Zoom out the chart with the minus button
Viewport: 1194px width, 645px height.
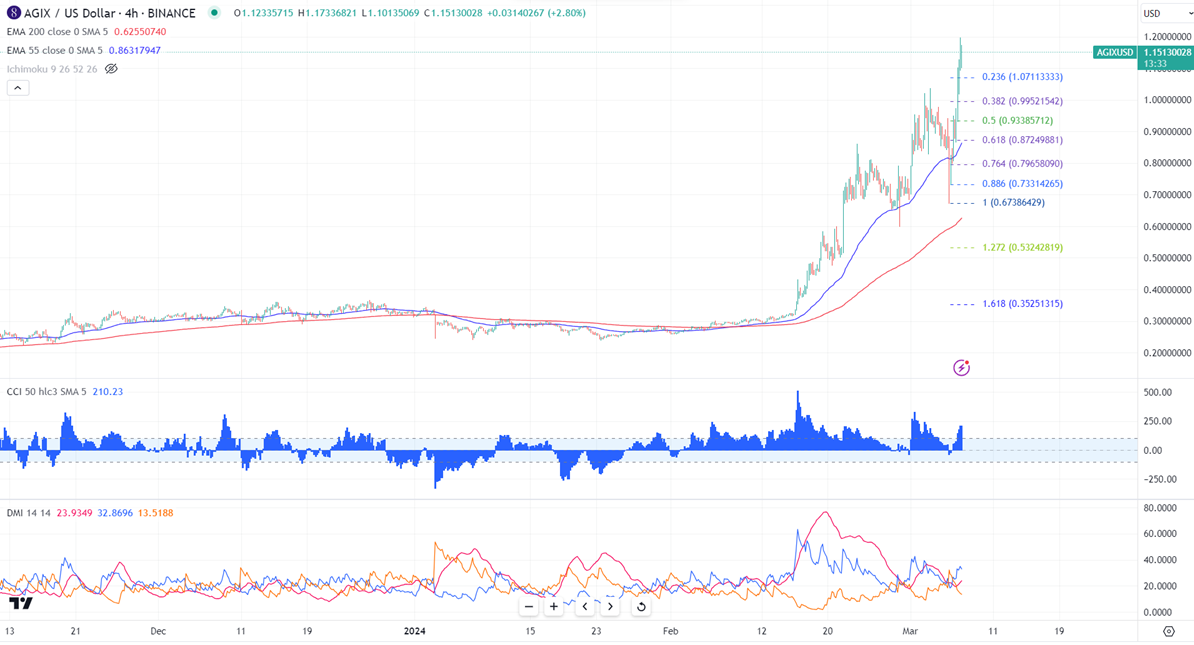point(528,607)
